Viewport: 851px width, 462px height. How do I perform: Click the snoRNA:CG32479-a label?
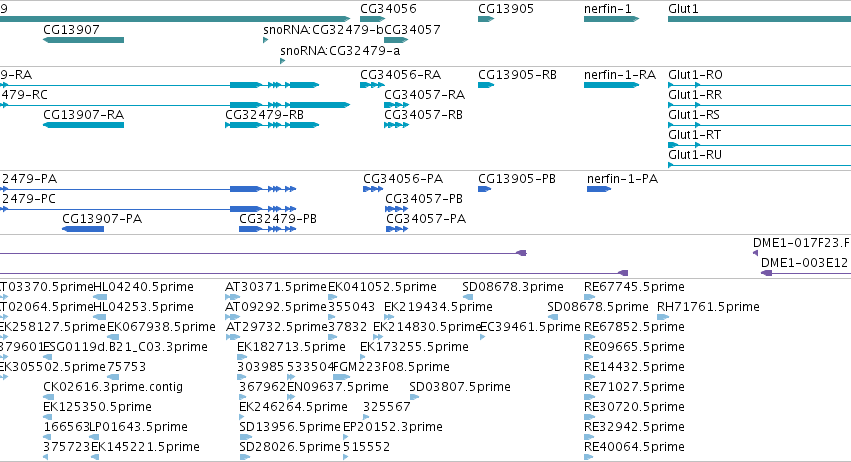tap(340, 50)
